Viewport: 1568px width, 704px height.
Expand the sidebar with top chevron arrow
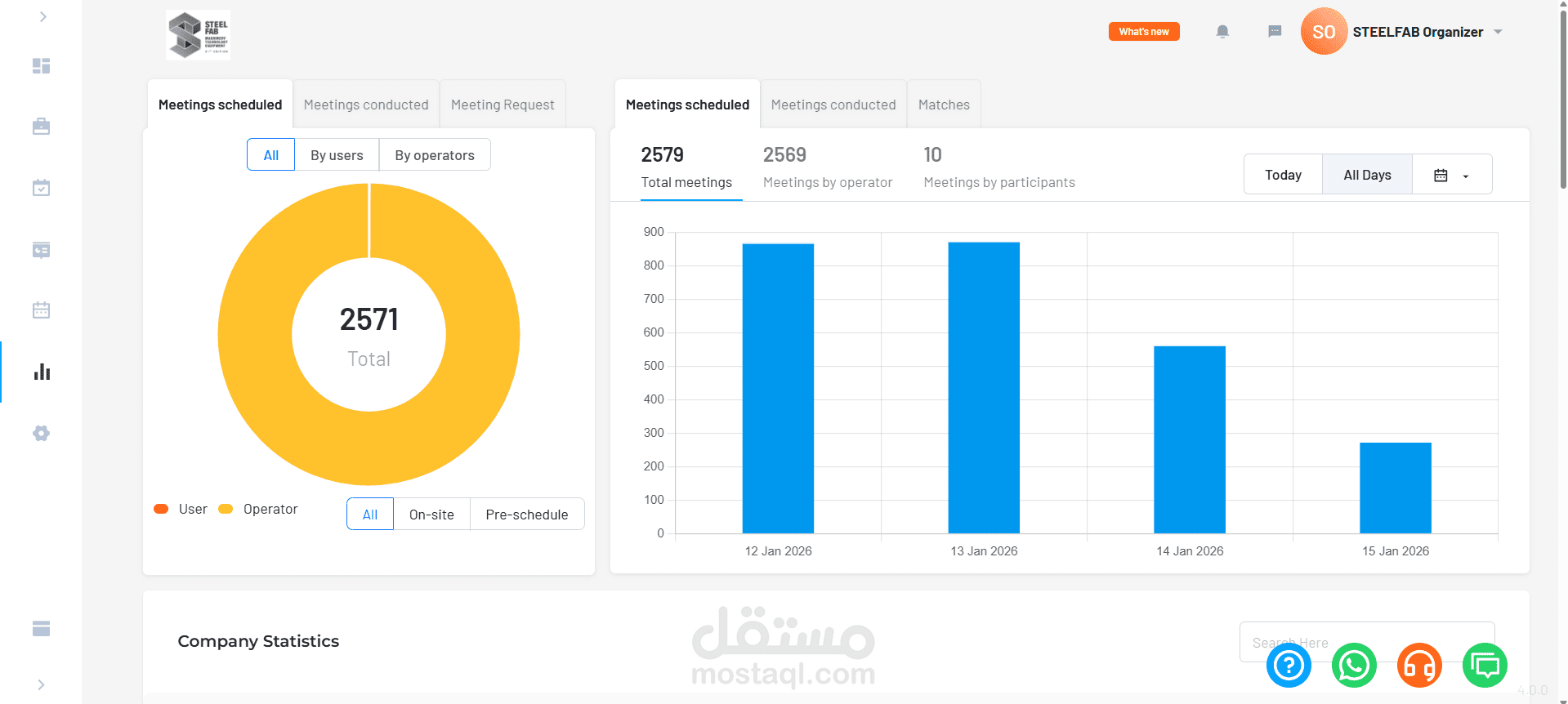[42, 17]
